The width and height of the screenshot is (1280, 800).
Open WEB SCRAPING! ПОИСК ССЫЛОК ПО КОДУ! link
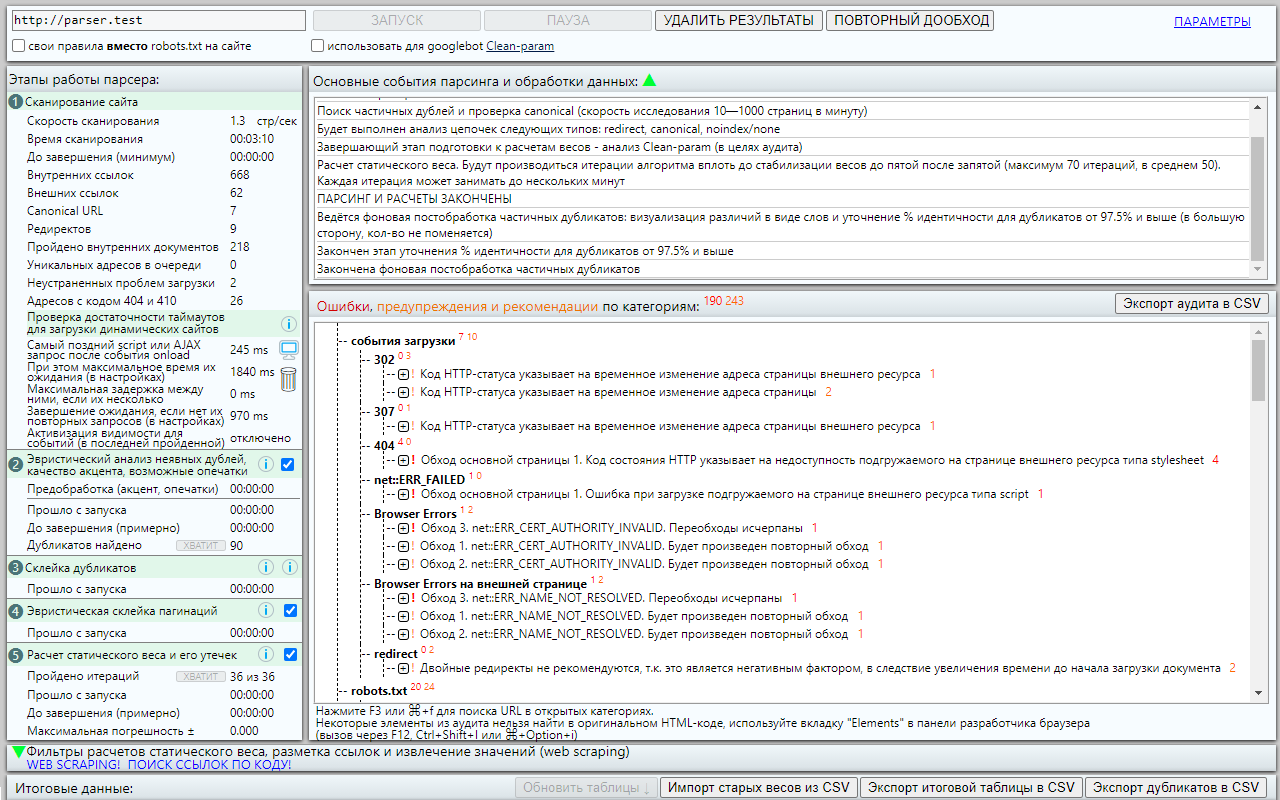(159, 765)
